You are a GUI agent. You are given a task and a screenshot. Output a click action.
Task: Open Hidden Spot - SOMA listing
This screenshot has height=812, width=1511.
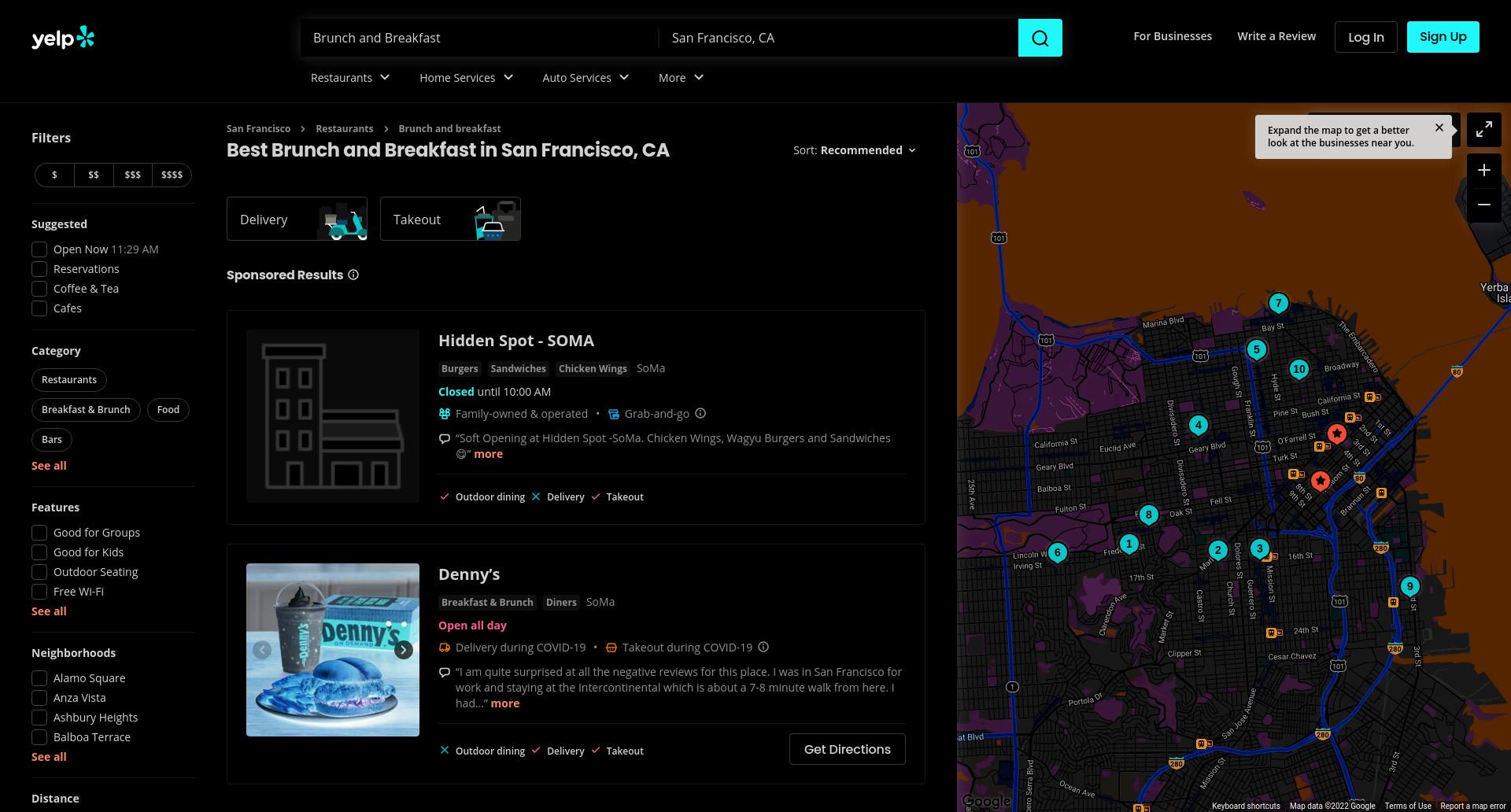click(x=515, y=341)
